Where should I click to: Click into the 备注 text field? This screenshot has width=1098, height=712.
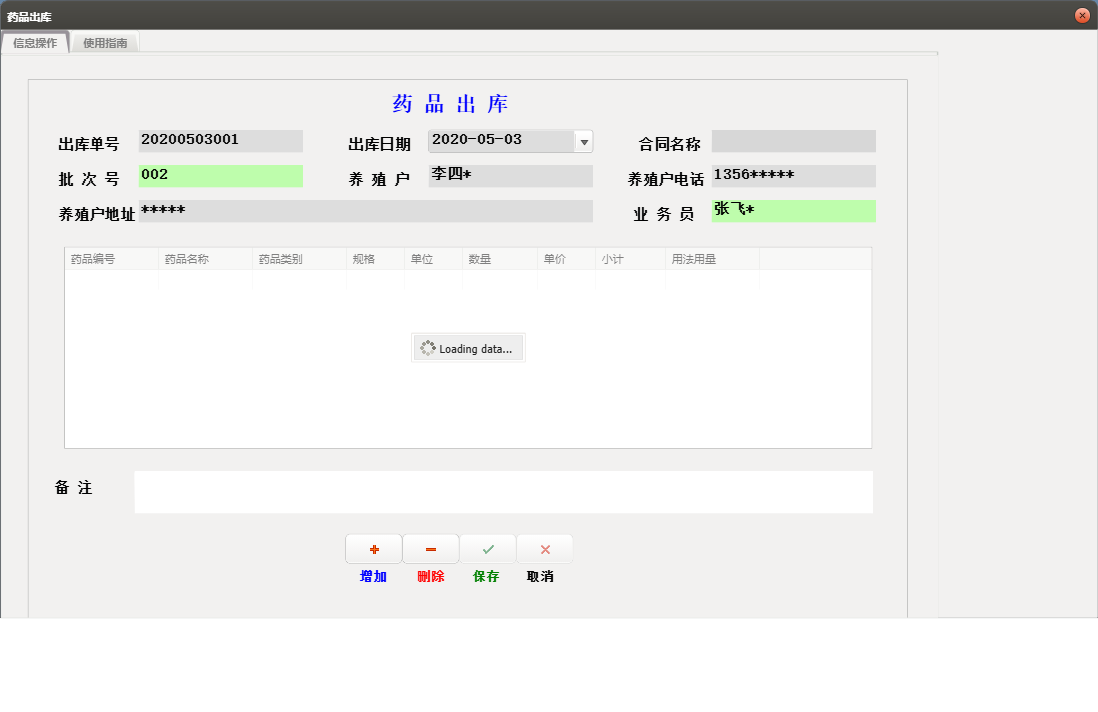tap(503, 492)
